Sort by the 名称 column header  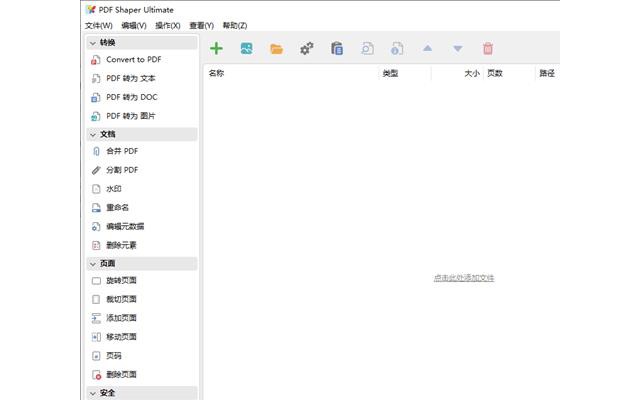click(216, 73)
